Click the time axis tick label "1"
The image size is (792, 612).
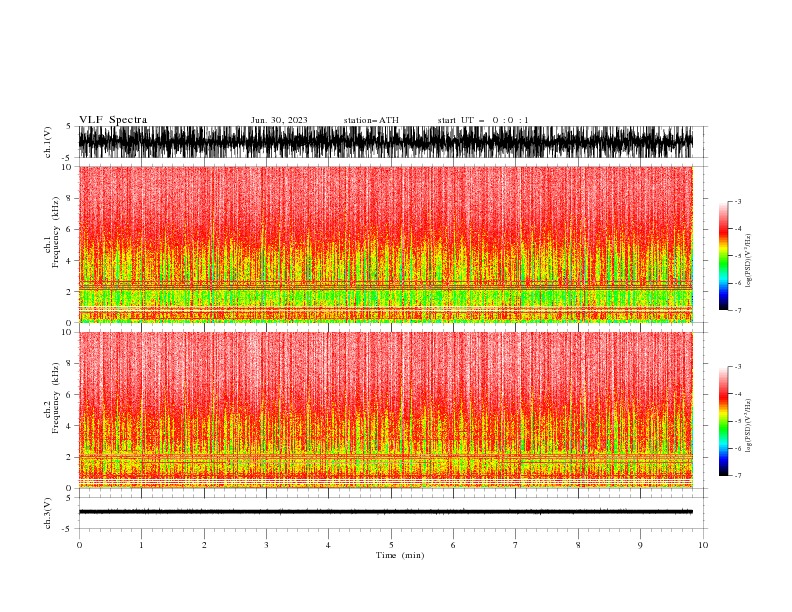(x=141, y=545)
